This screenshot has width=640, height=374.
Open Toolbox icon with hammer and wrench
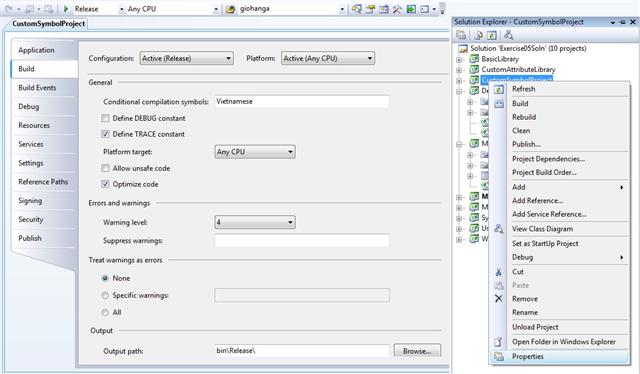click(x=397, y=9)
